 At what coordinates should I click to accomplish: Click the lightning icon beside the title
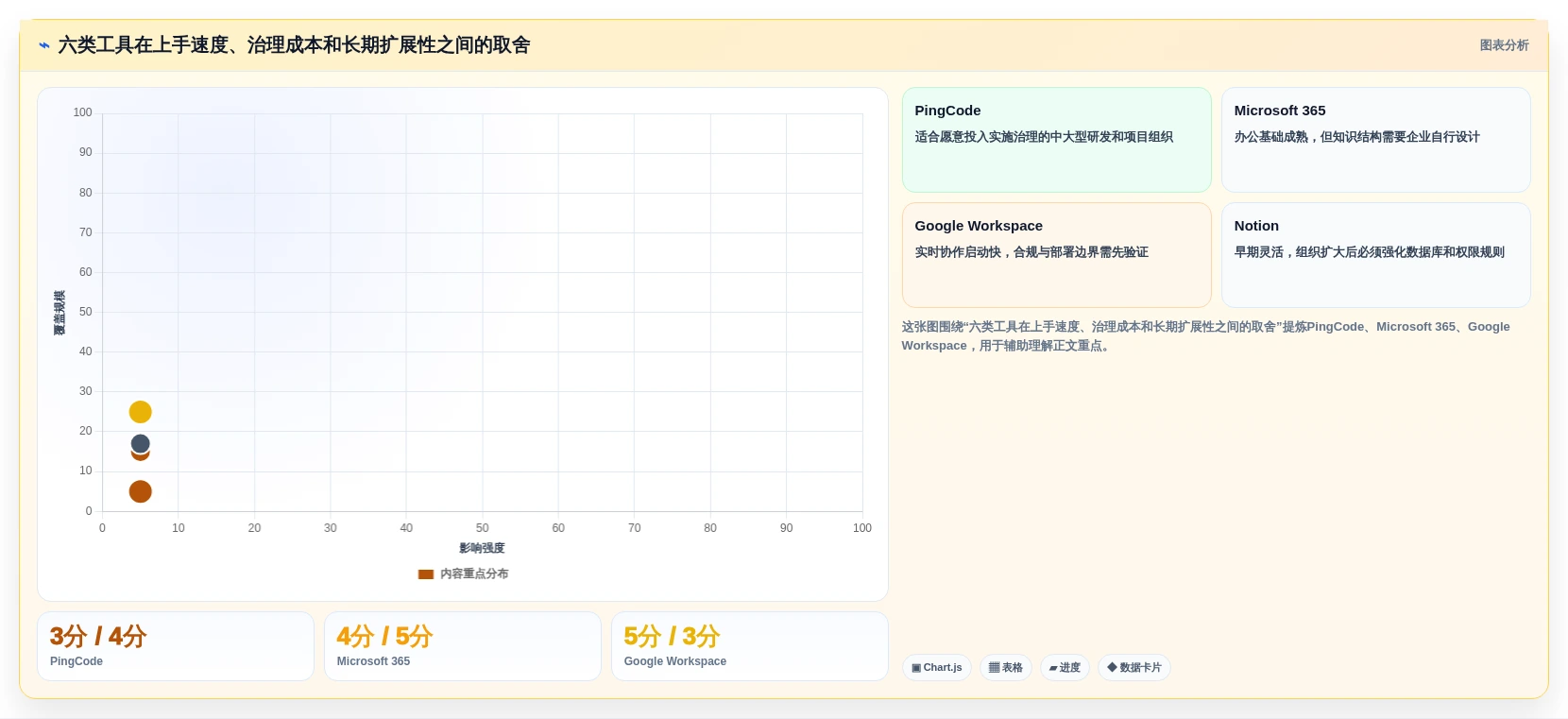coord(44,45)
